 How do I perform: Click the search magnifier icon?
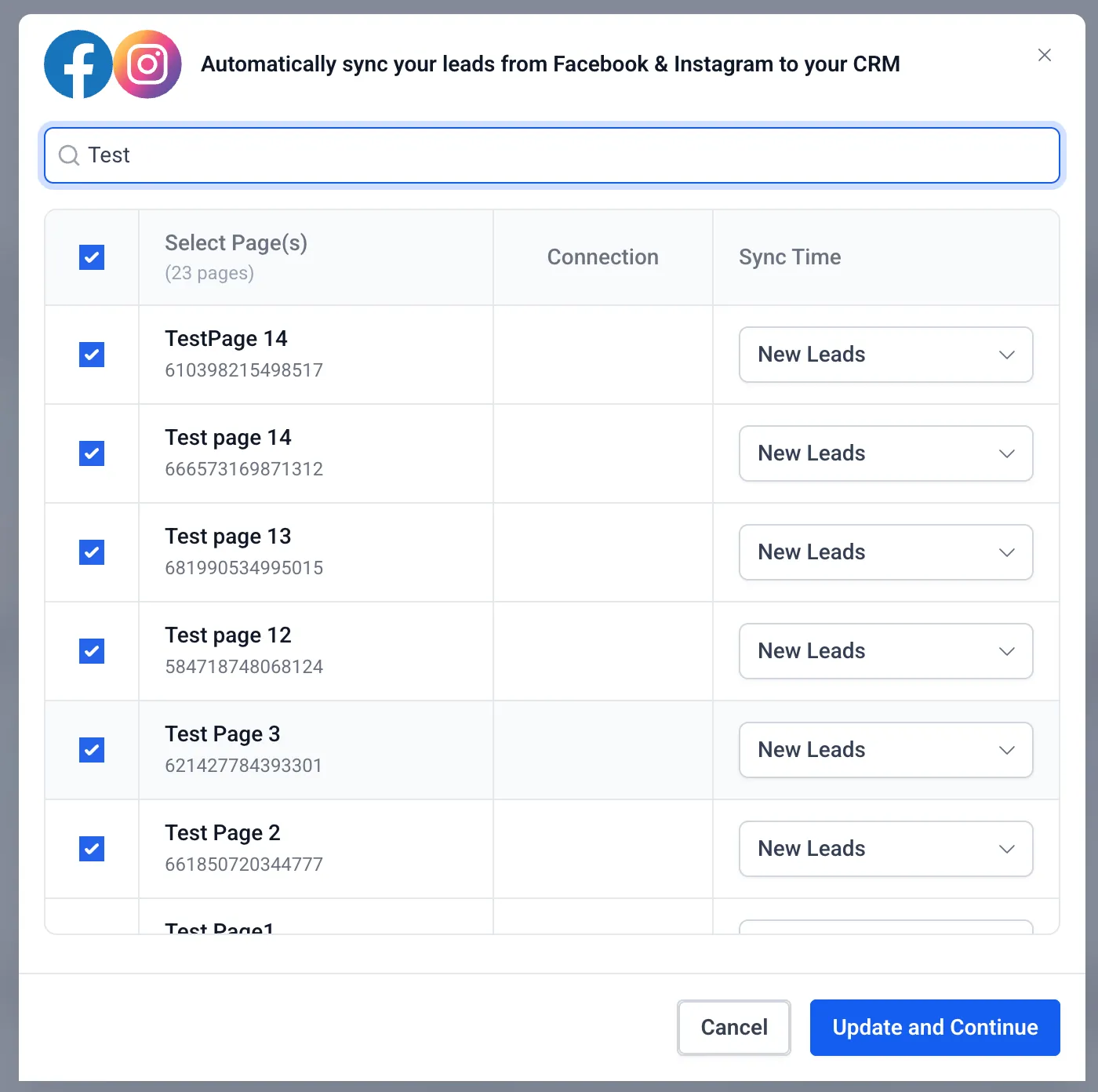pos(69,155)
